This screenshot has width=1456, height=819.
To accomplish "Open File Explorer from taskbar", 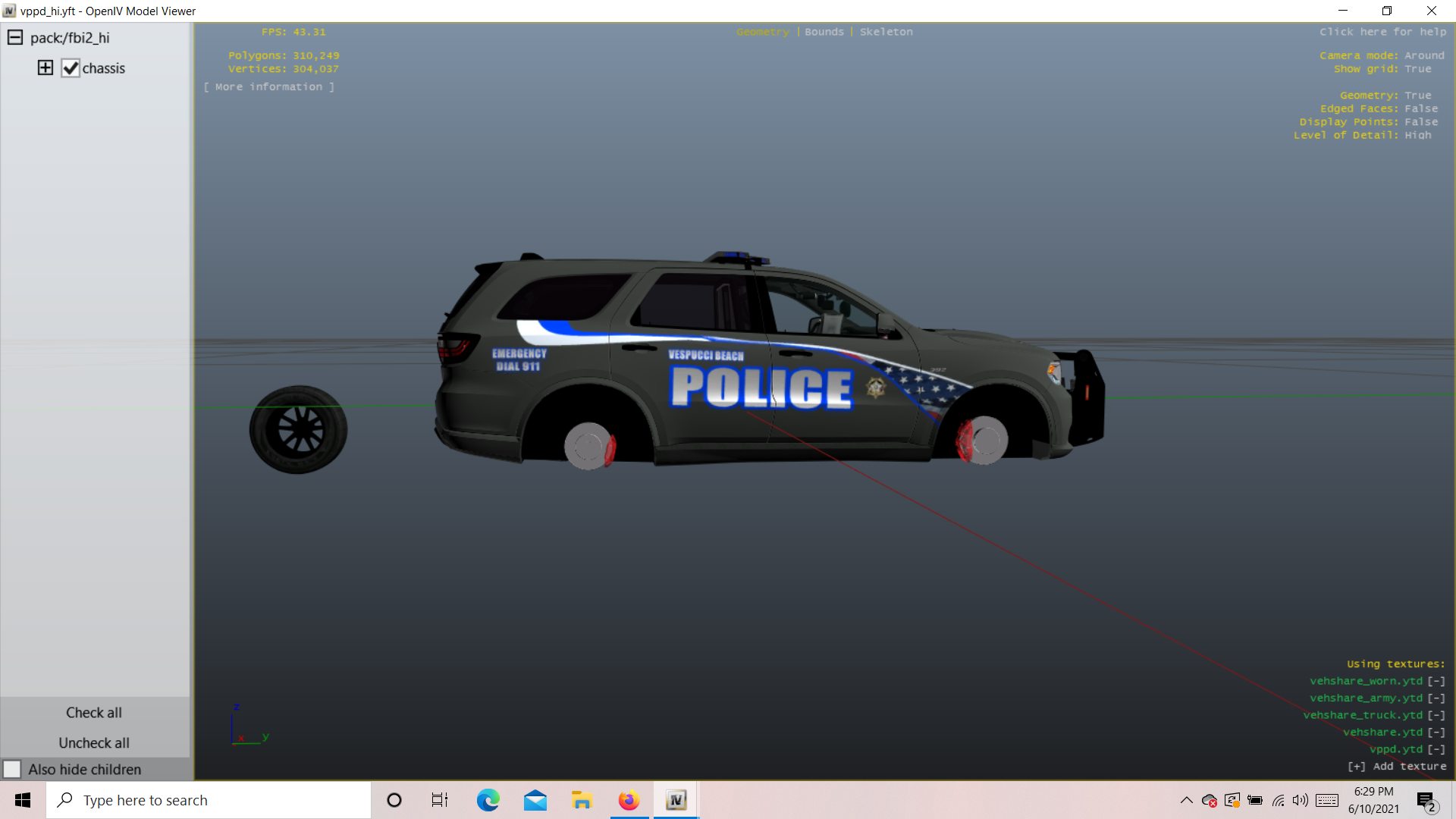I will 582,800.
